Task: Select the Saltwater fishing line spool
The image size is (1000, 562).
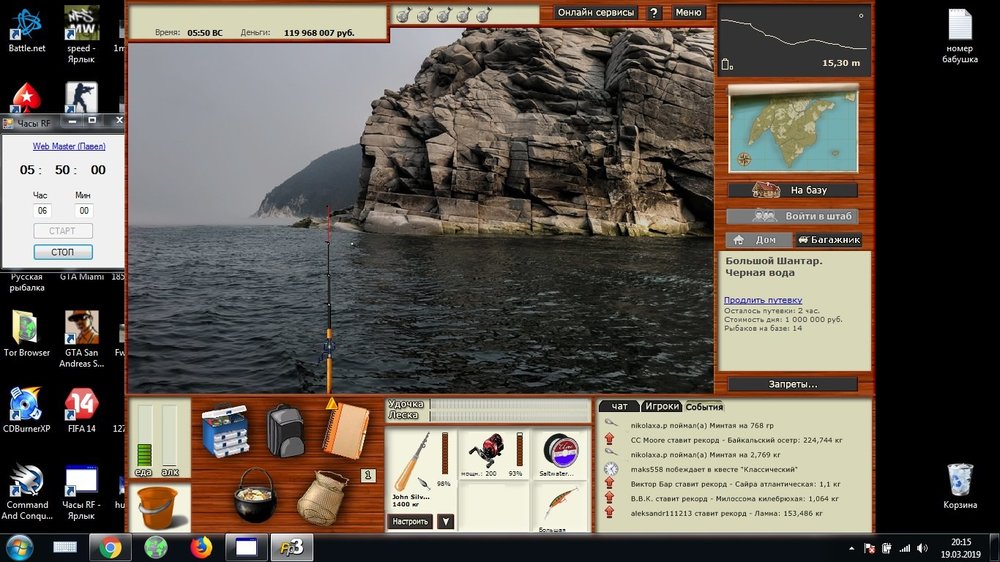Action: click(561, 451)
